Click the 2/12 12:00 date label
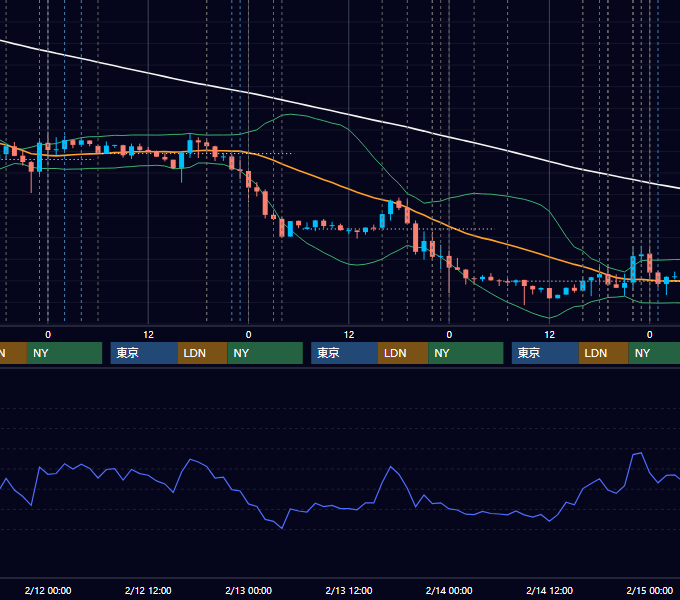680x600 pixels. click(148, 590)
